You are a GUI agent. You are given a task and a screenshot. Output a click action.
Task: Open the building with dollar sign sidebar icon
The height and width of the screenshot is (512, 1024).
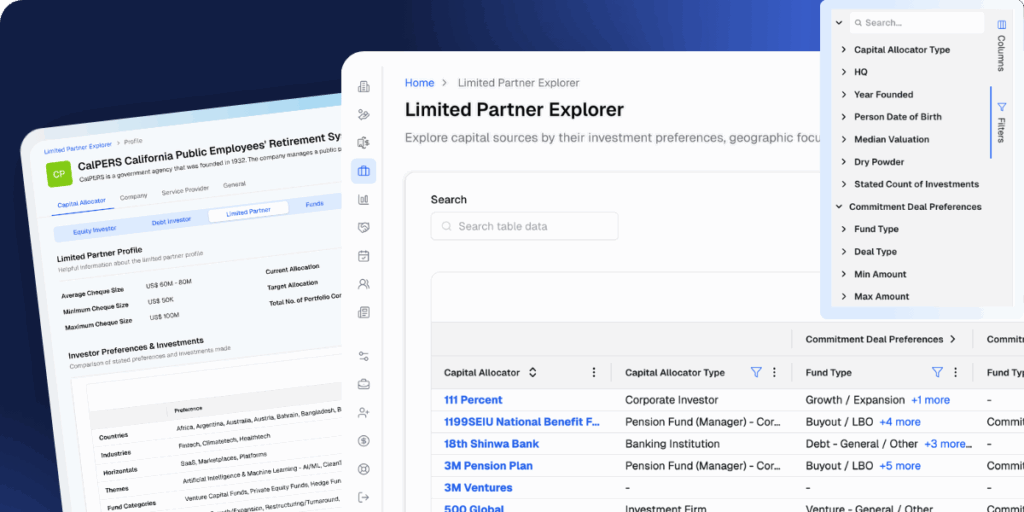(x=364, y=142)
